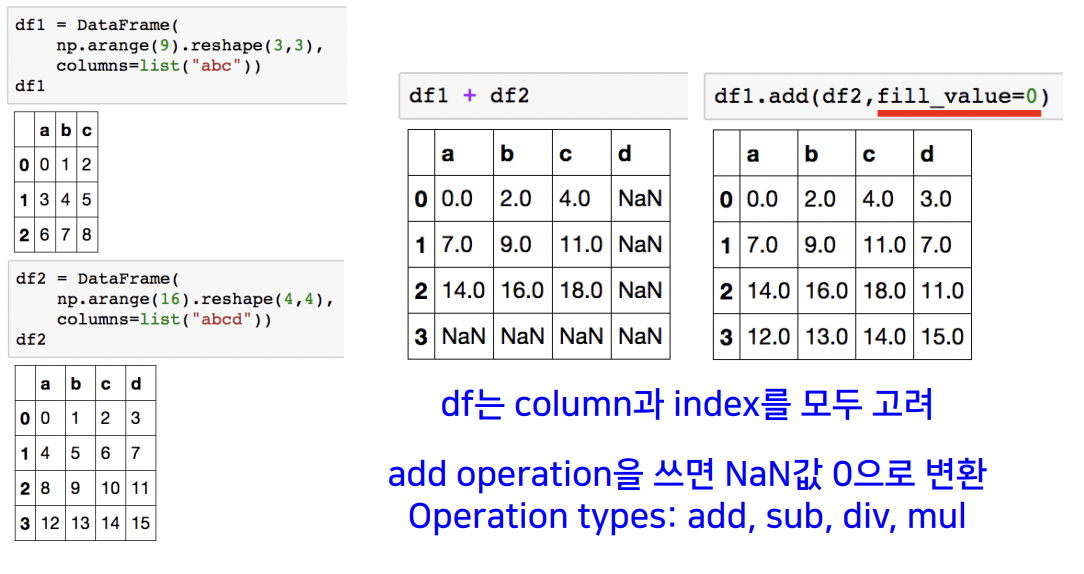The image size is (1084, 574).
Task: Click column header 'd' in 'df1 + df2' result table
Action: tap(625, 154)
